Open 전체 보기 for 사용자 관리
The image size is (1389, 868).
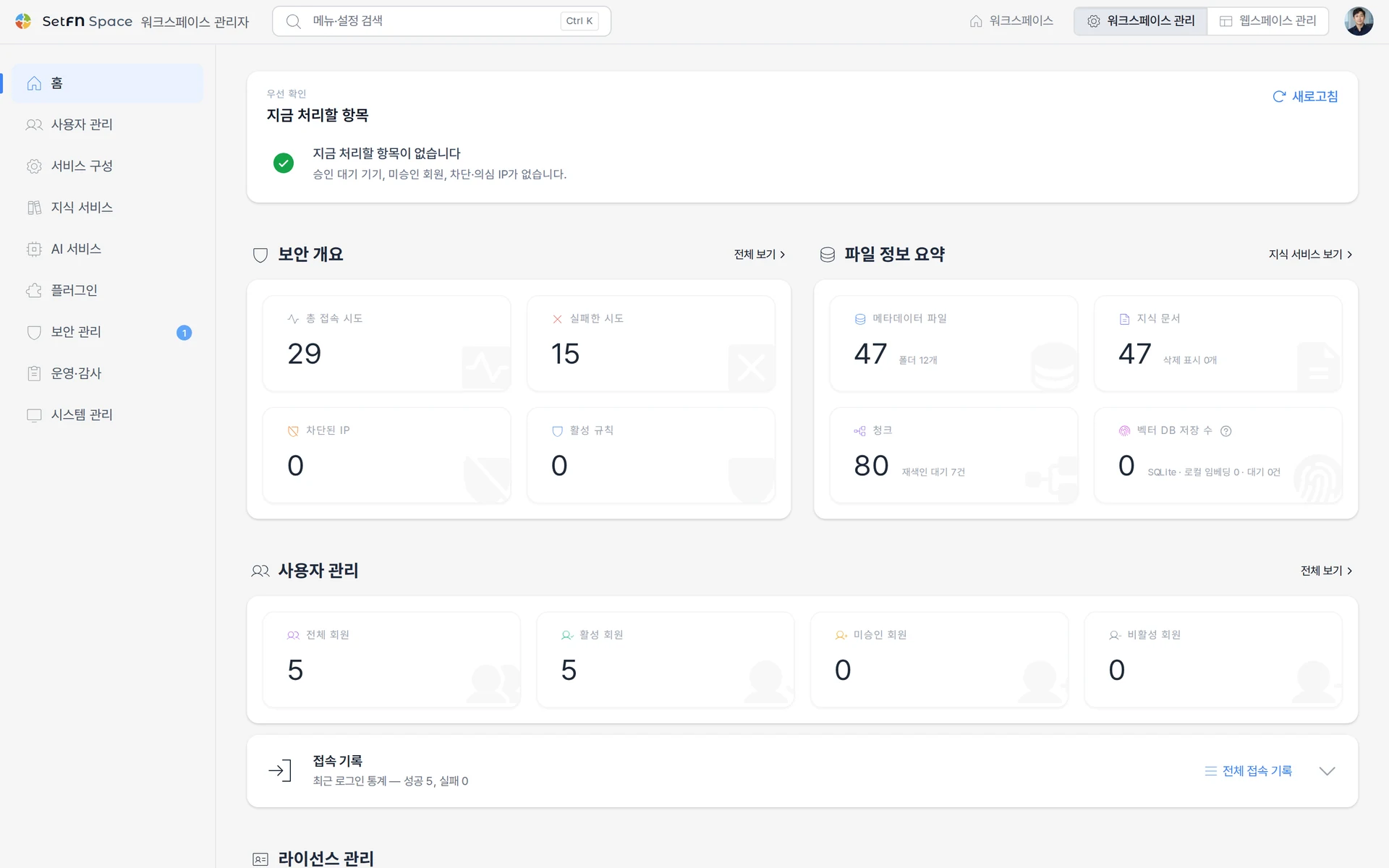pos(1326,571)
